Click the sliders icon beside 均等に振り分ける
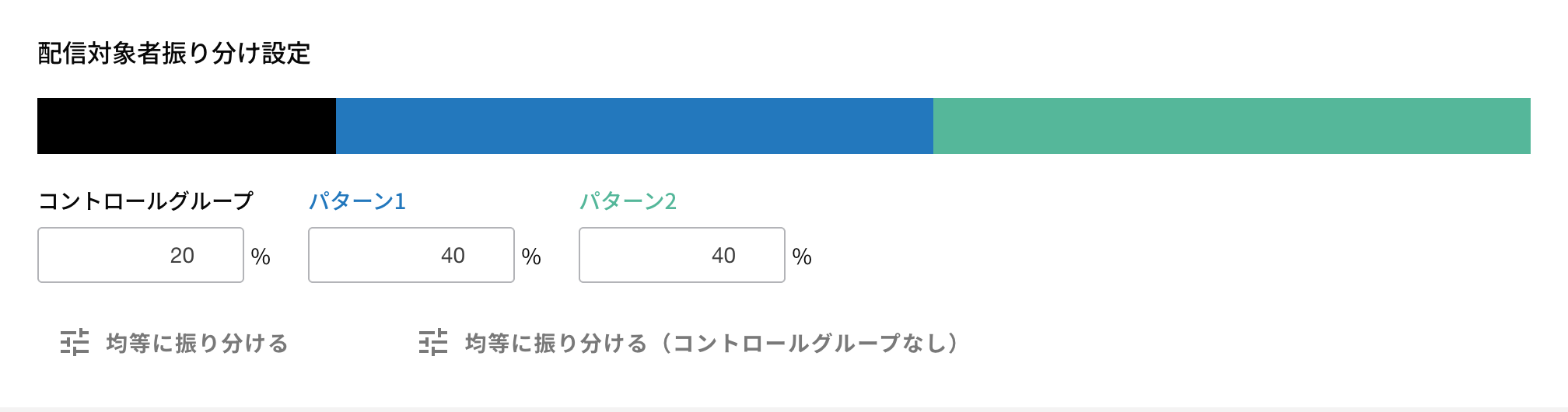1568x412 pixels. click(75, 342)
